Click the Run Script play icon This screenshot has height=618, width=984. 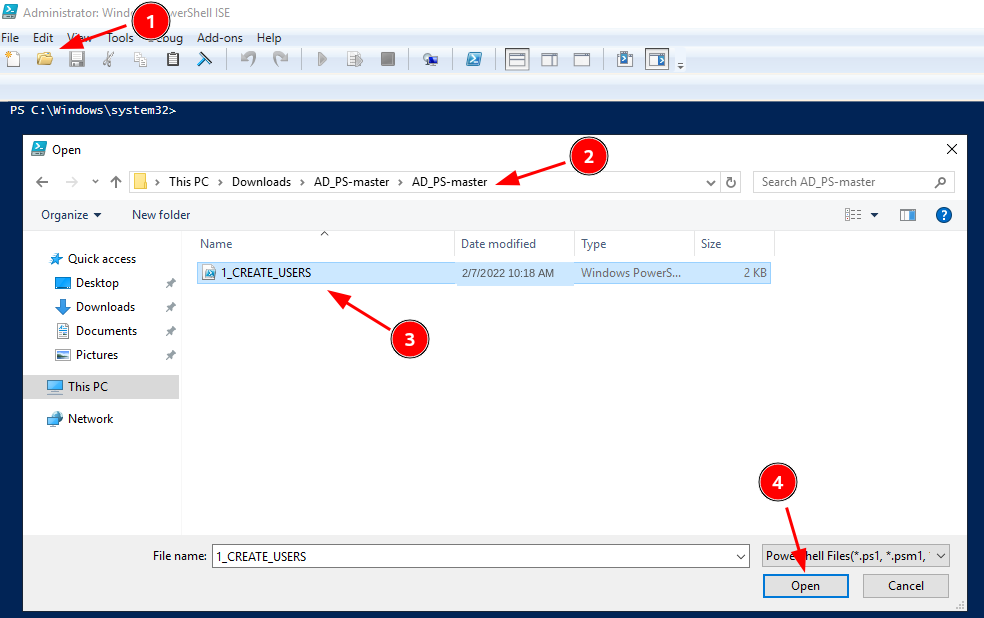pyautogui.click(x=322, y=60)
